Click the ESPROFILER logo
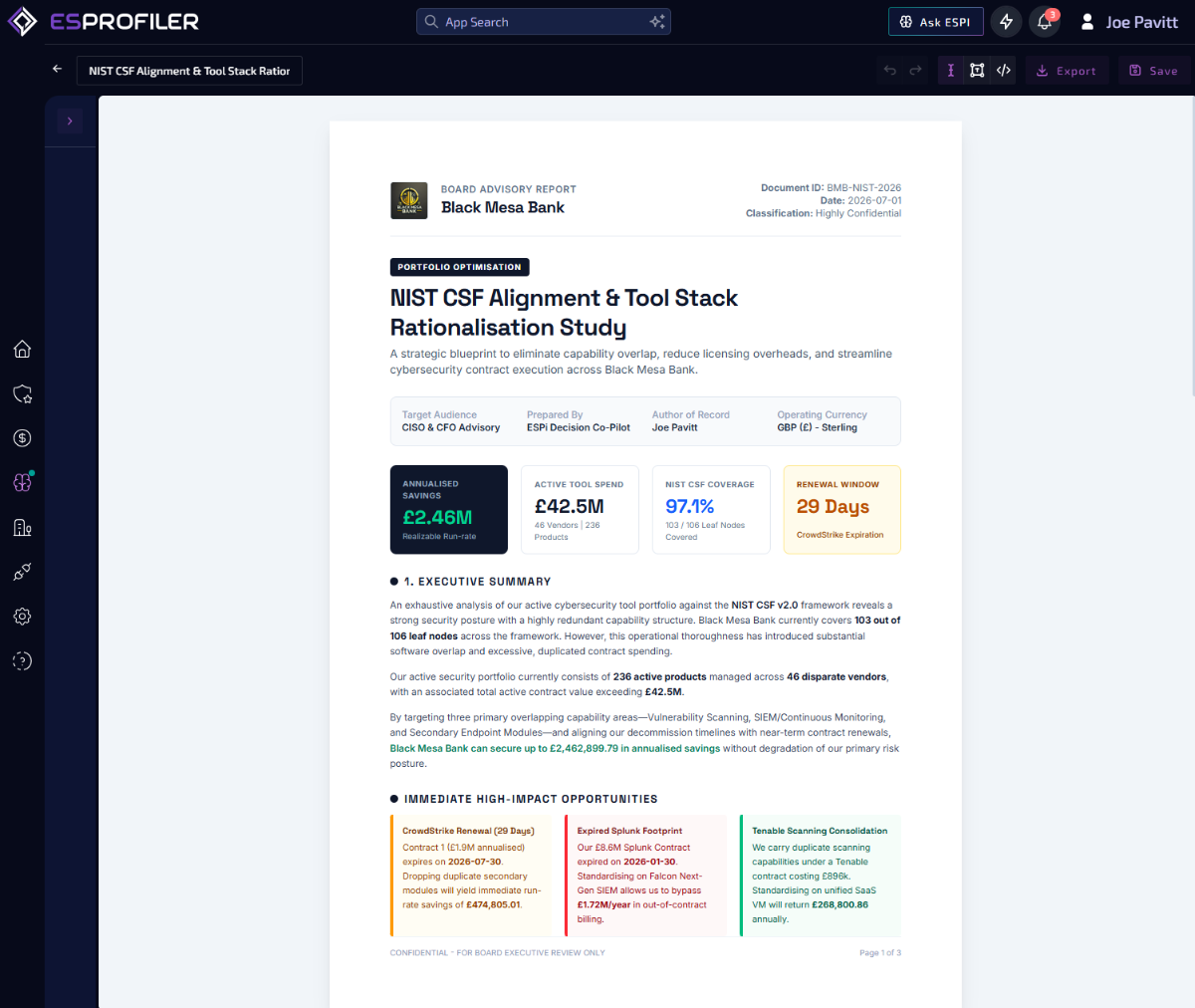This screenshot has width=1195, height=1008. [x=104, y=21]
